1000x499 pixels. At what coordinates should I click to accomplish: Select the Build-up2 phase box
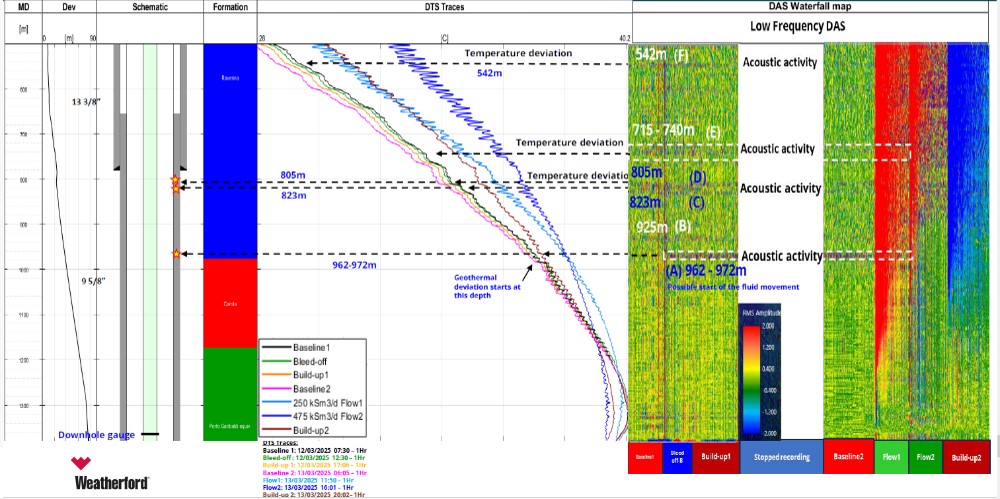click(967, 457)
